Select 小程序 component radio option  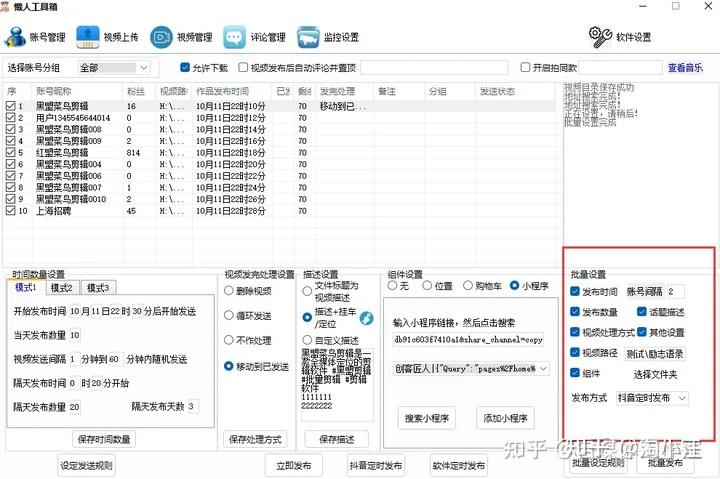515,286
